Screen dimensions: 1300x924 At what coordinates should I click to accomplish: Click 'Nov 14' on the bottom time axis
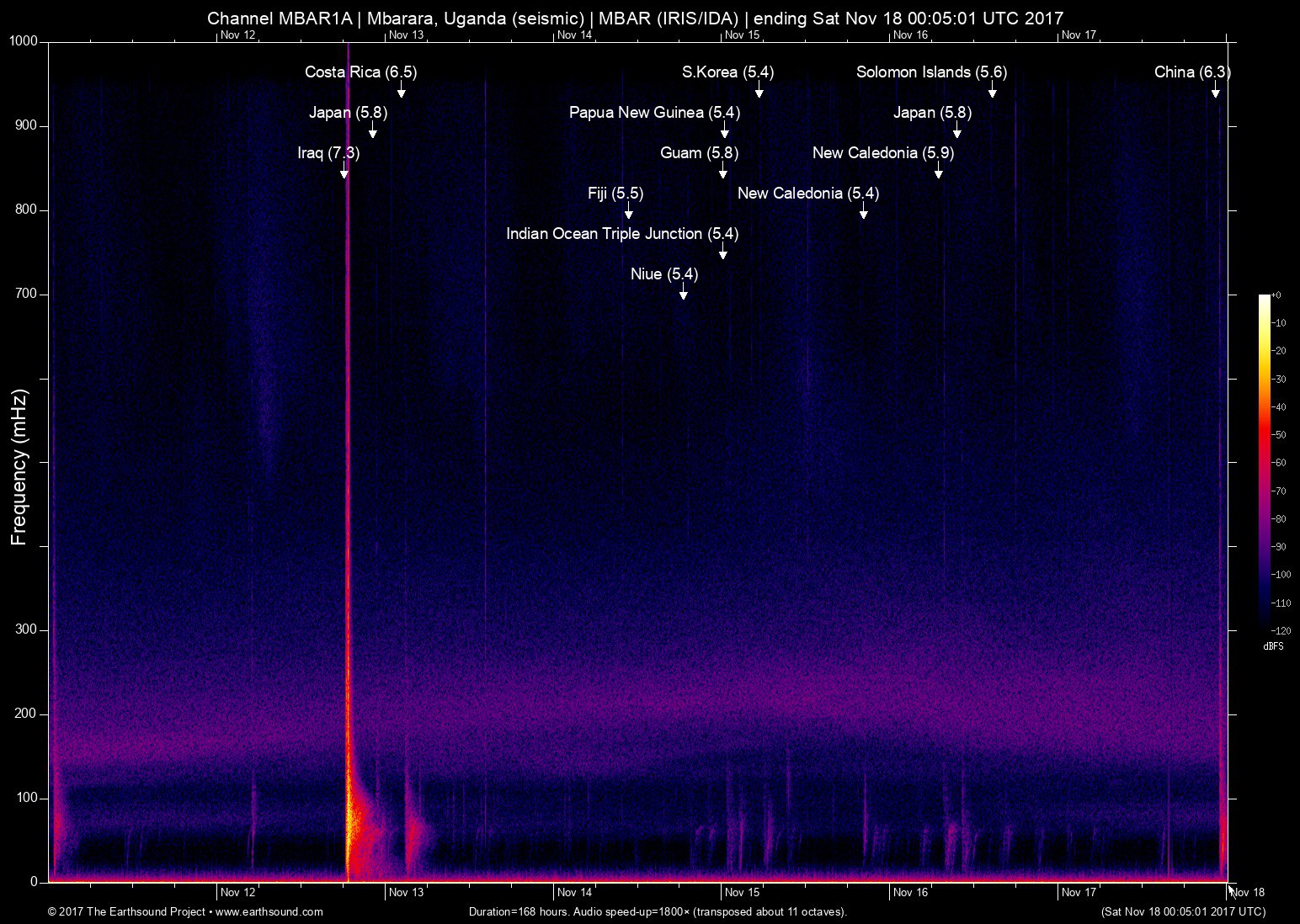(575, 893)
